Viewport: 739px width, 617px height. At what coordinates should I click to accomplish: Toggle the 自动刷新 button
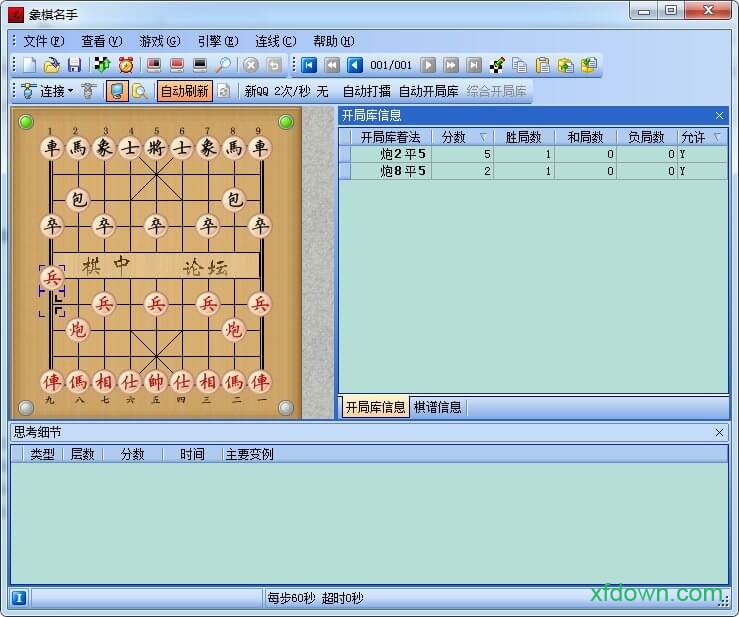tap(184, 91)
